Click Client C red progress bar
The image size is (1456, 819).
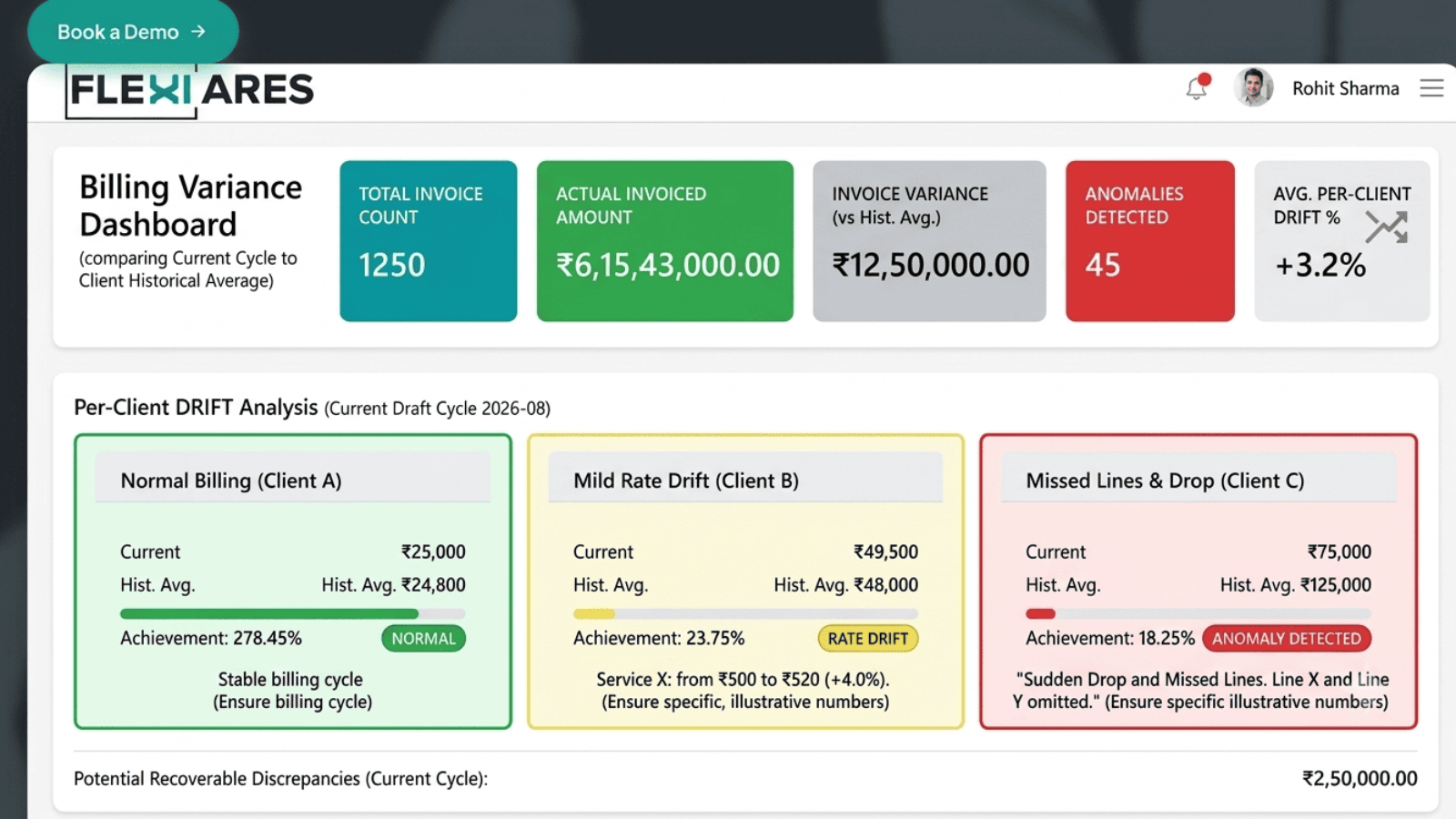coord(1198,614)
